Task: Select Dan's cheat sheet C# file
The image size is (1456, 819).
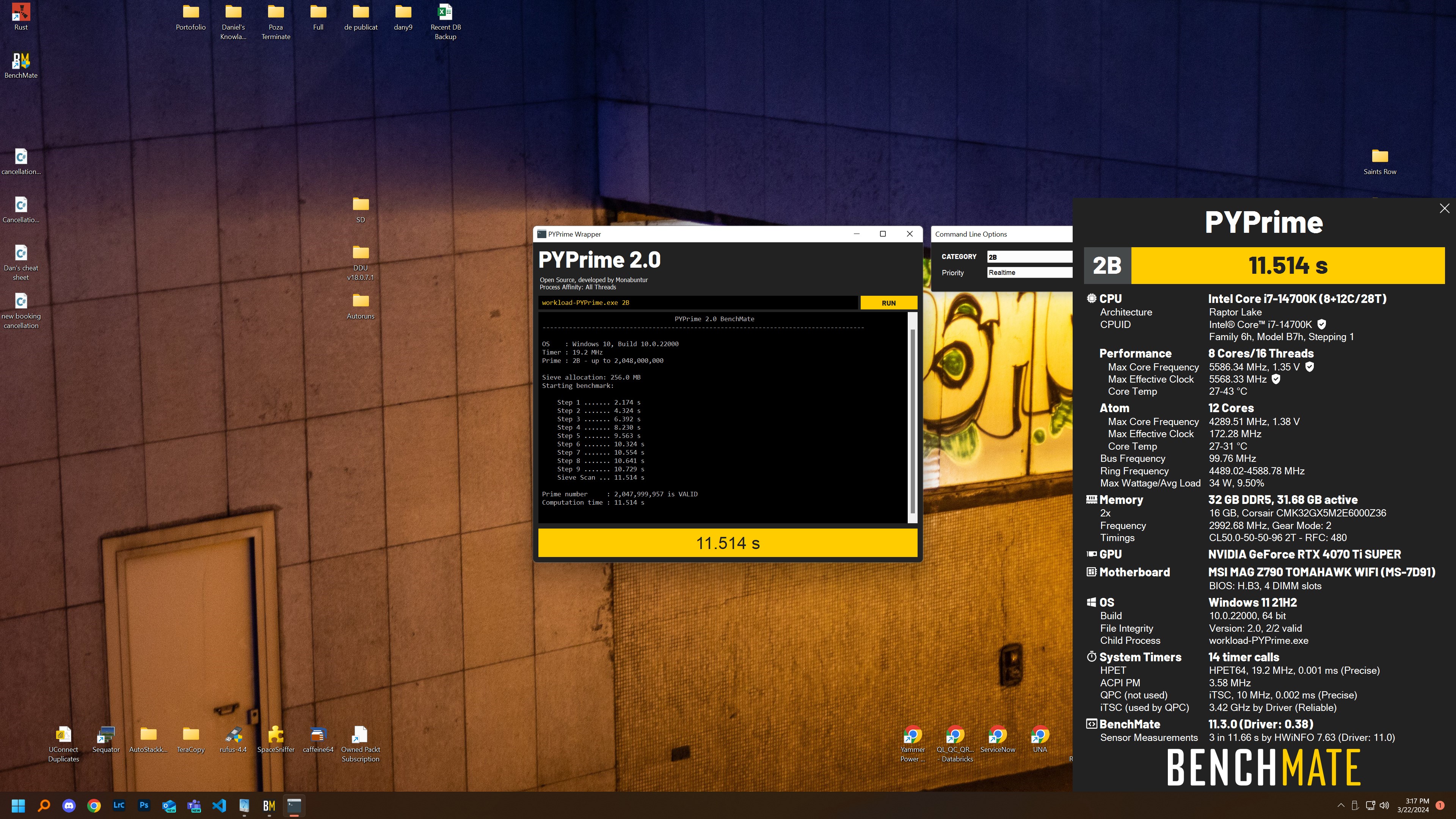Action: (x=21, y=263)
